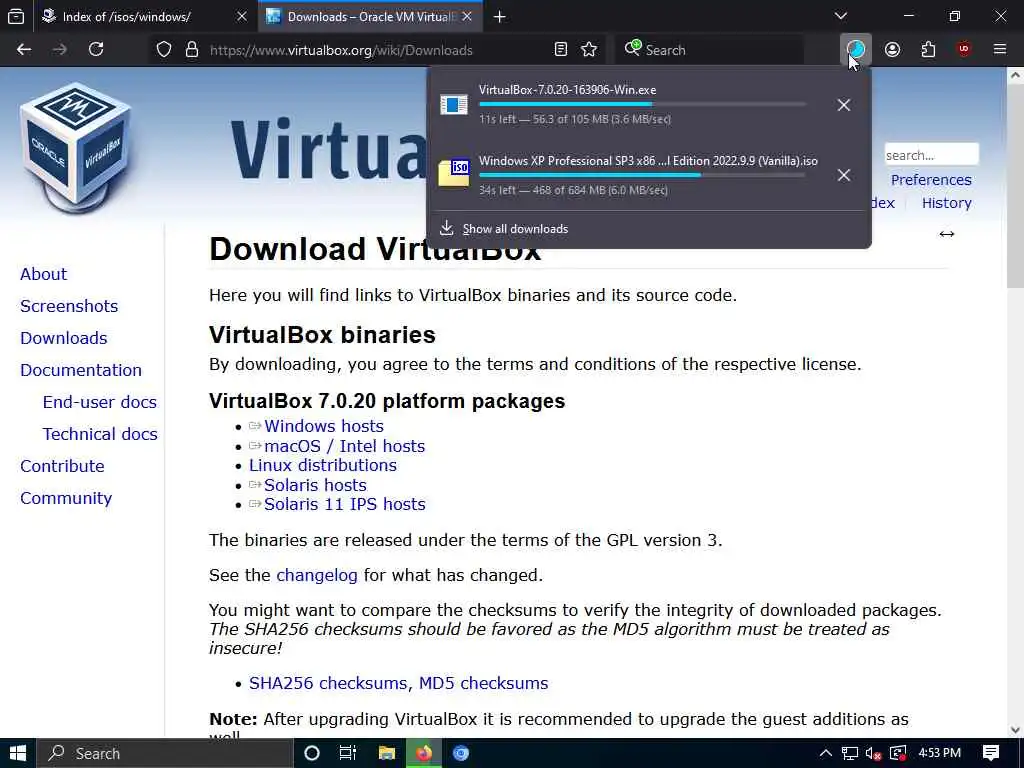Open the About sidebar link
Viewport: 1024px width, 768px height.
point(44,274)
